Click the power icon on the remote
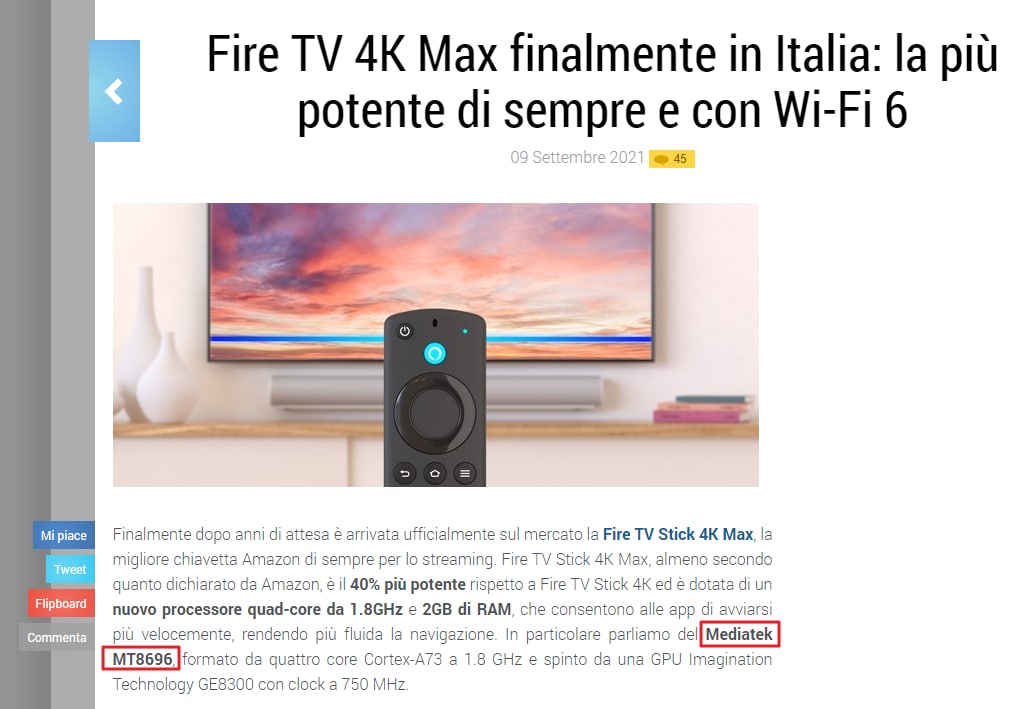The image size is (1032, 709). coord(405,331)
